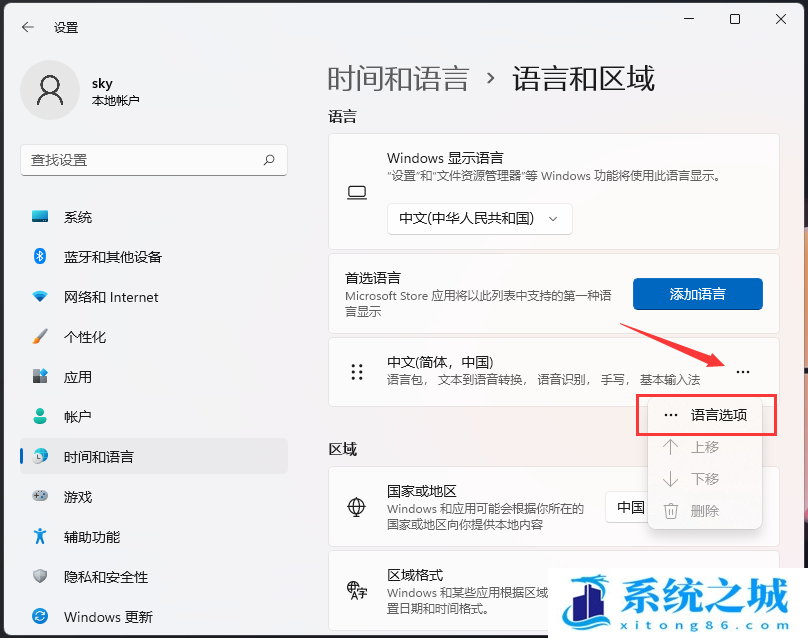
Task: Open 帐户 settings category
Action: click(154, 416)
